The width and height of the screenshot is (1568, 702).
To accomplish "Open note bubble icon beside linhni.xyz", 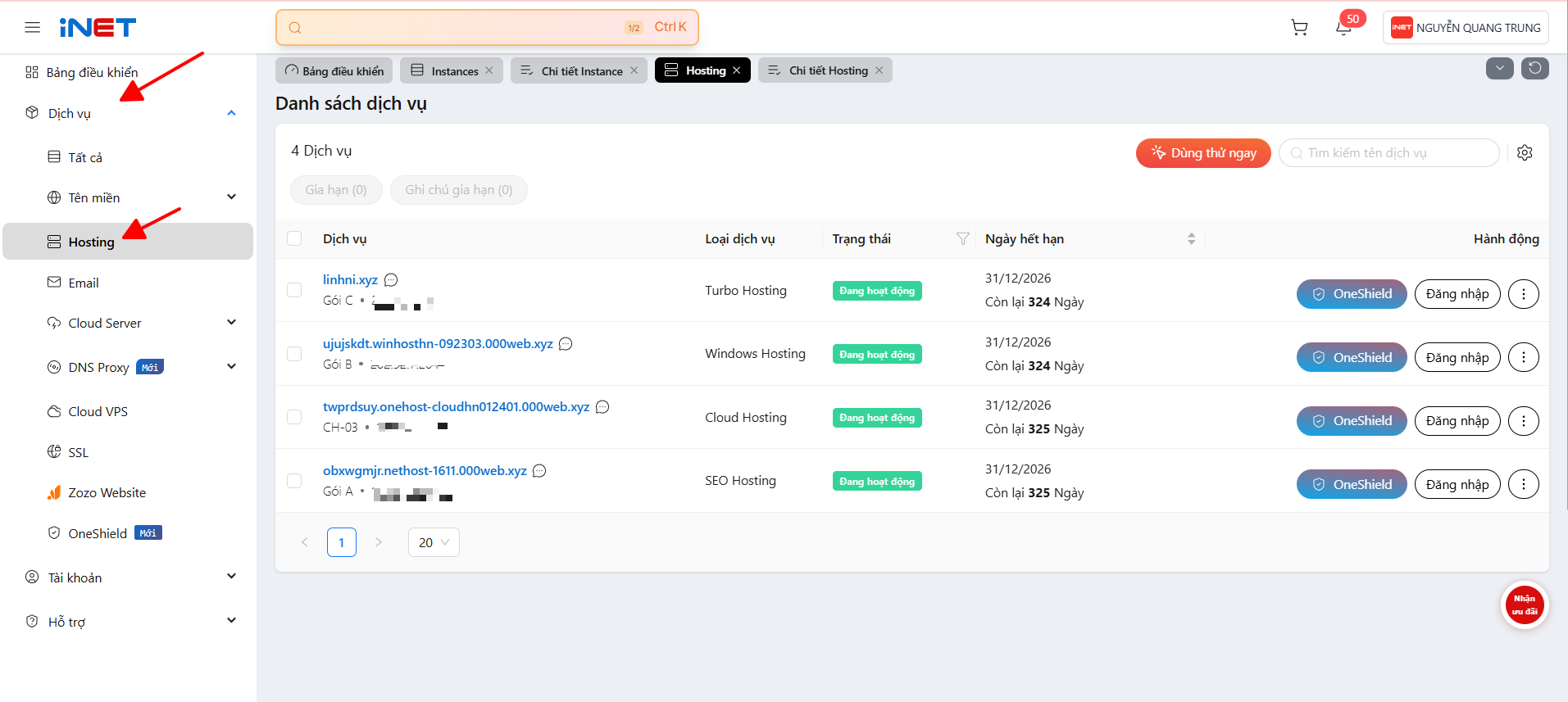I will click(391, 280).
